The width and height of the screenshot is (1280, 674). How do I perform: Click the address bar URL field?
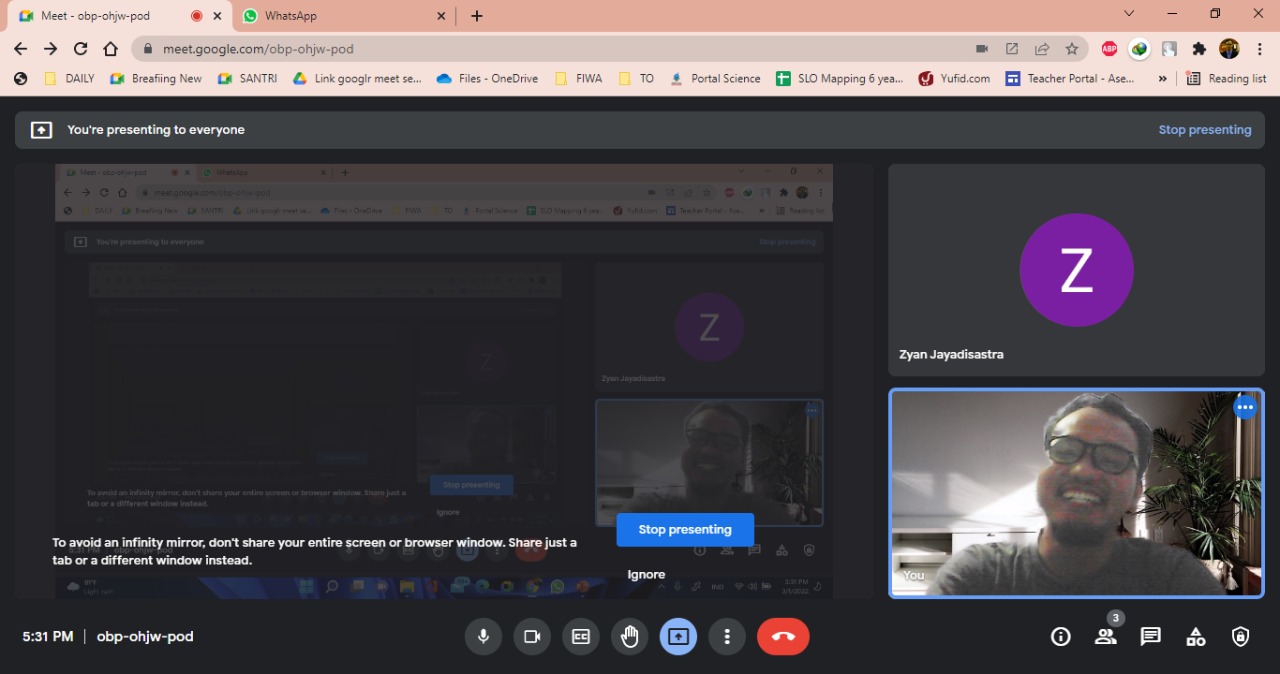[550, 48]
